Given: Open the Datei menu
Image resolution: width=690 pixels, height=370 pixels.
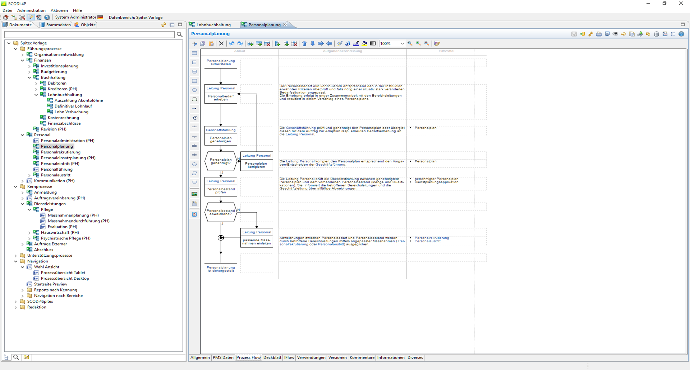Looking at the screenshot, I should [x=7, y=10].
